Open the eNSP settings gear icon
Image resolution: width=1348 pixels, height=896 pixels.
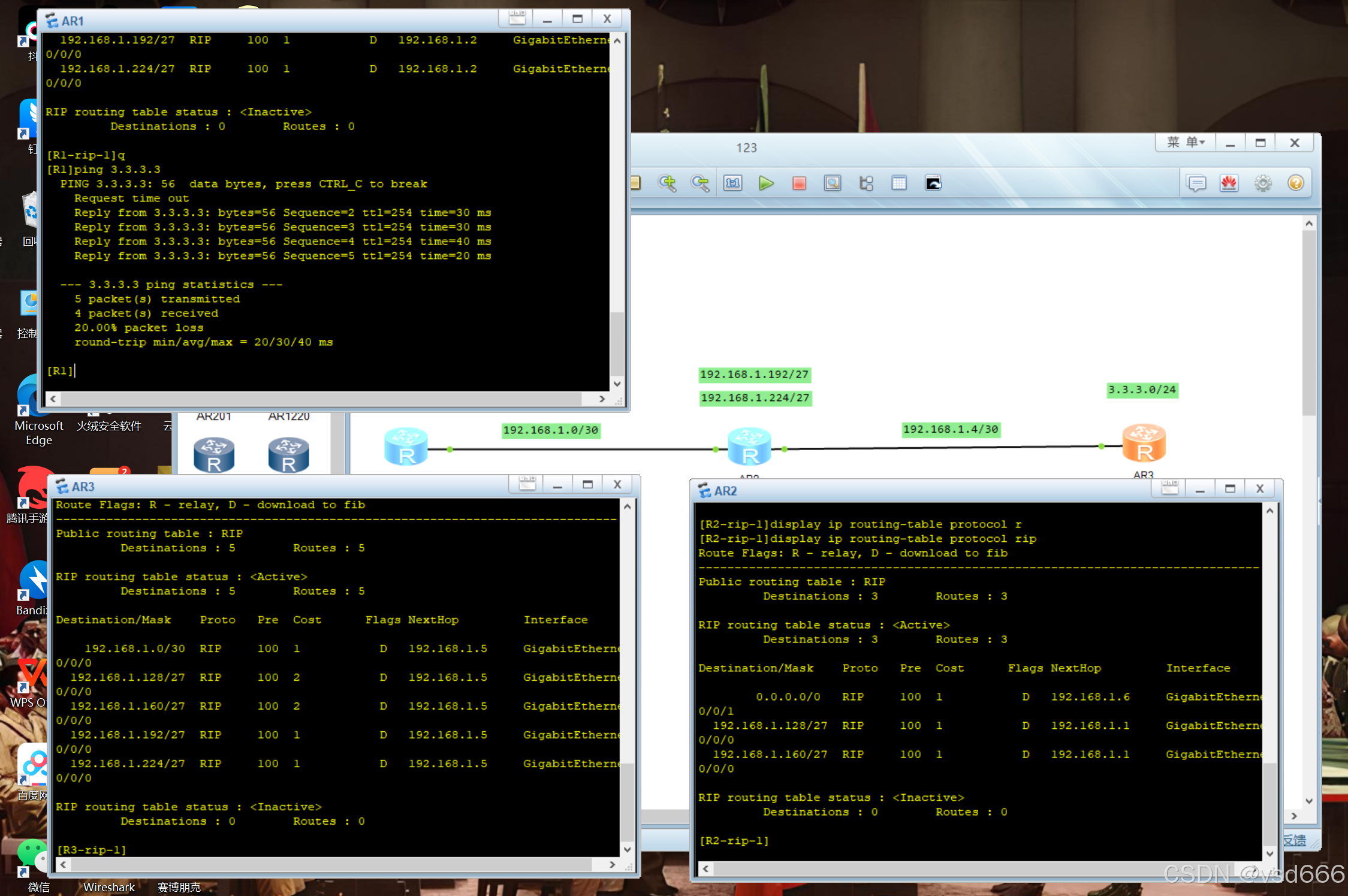point(1262,183)
